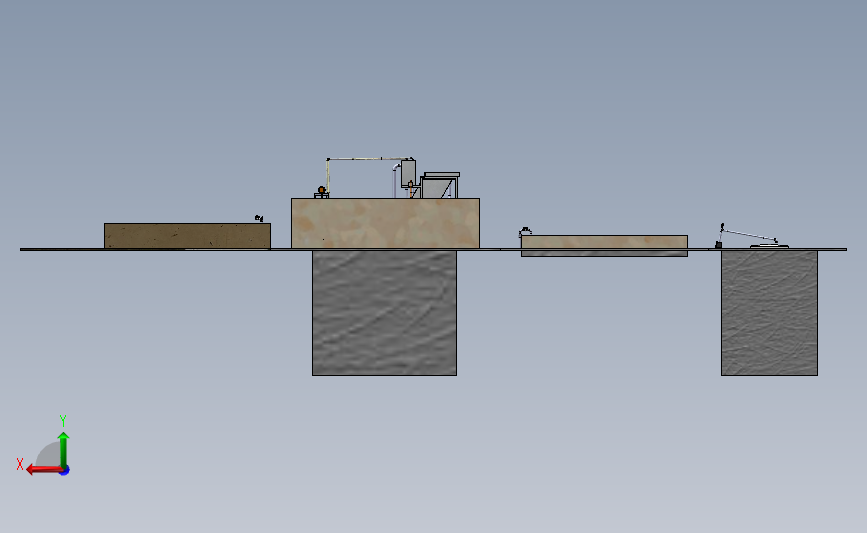
Task: Select the thin tan slab right of center
Action: click(604, 242)
